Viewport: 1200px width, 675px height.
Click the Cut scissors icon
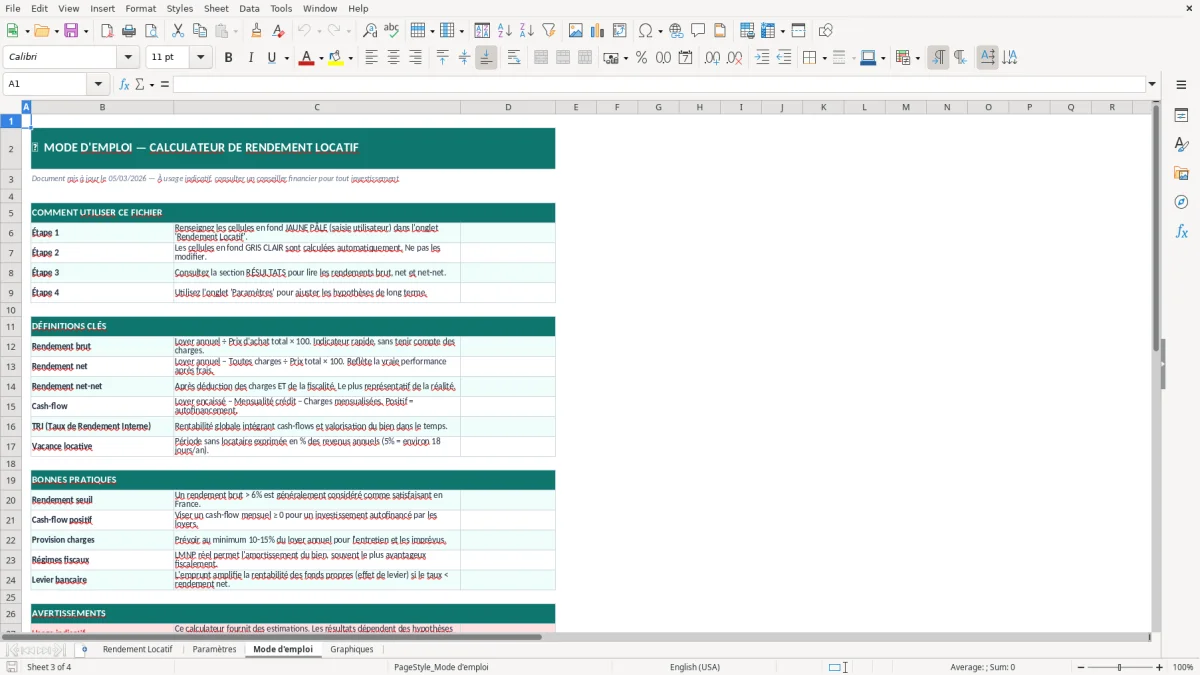pyautogui.click(x=178, y=31)
